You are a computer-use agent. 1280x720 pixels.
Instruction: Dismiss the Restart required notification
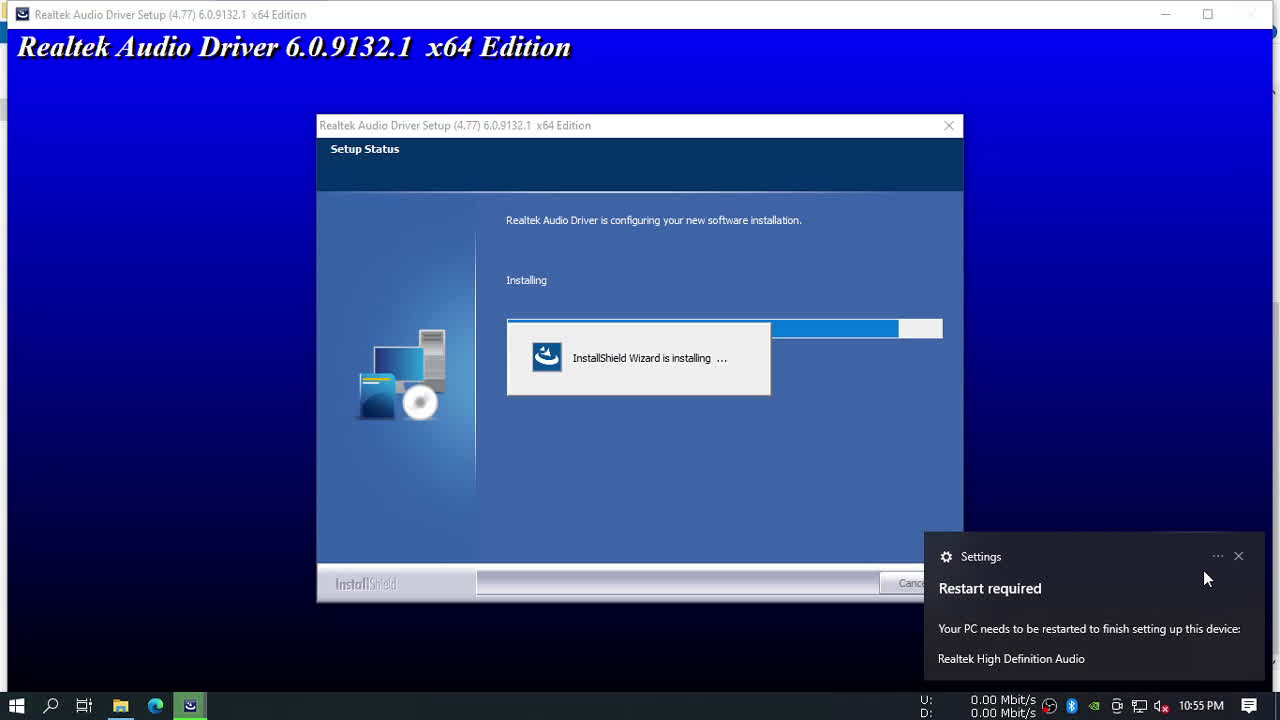point(1238,556)
